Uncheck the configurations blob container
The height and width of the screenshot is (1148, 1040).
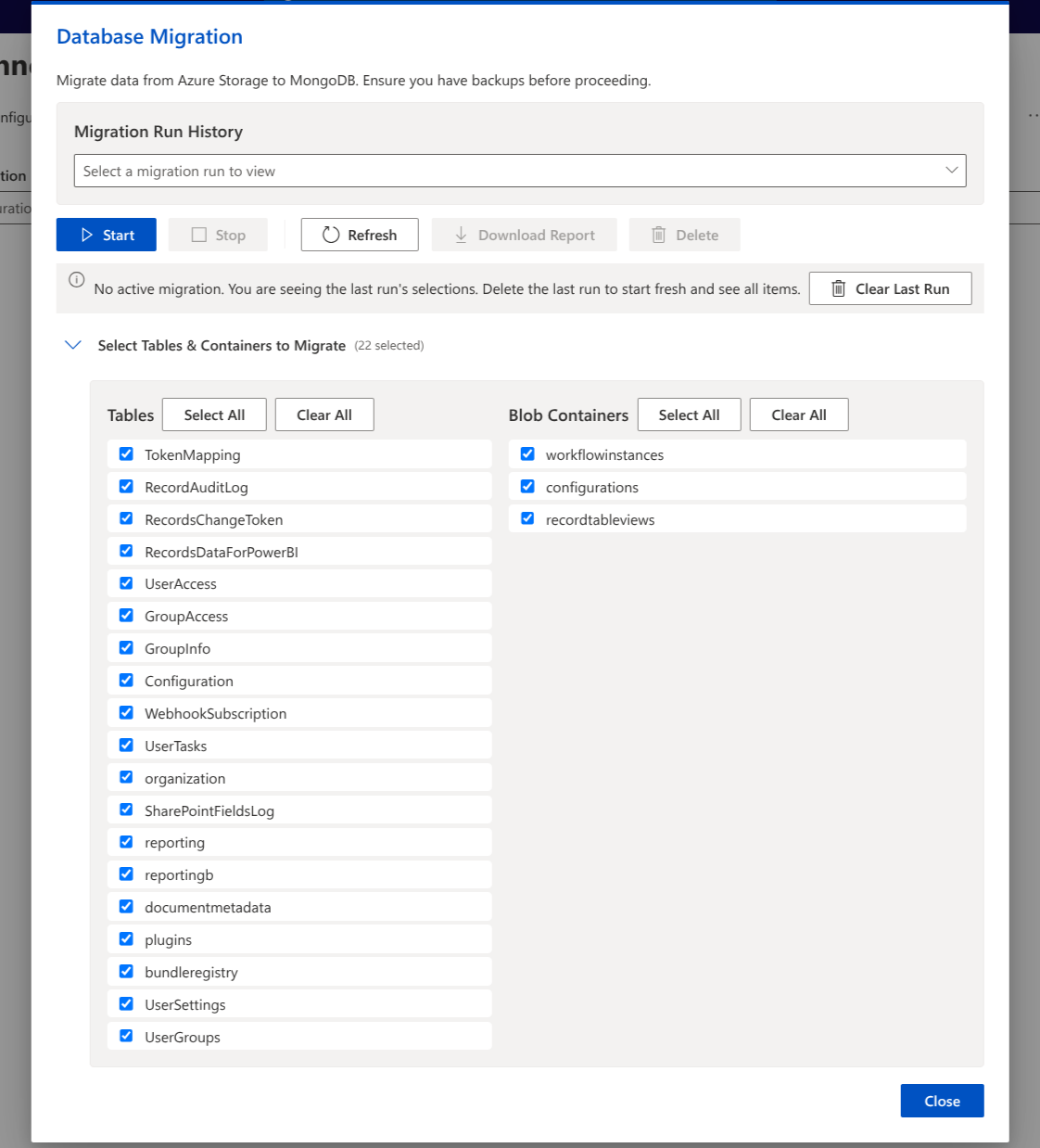(x=527, y=486)
